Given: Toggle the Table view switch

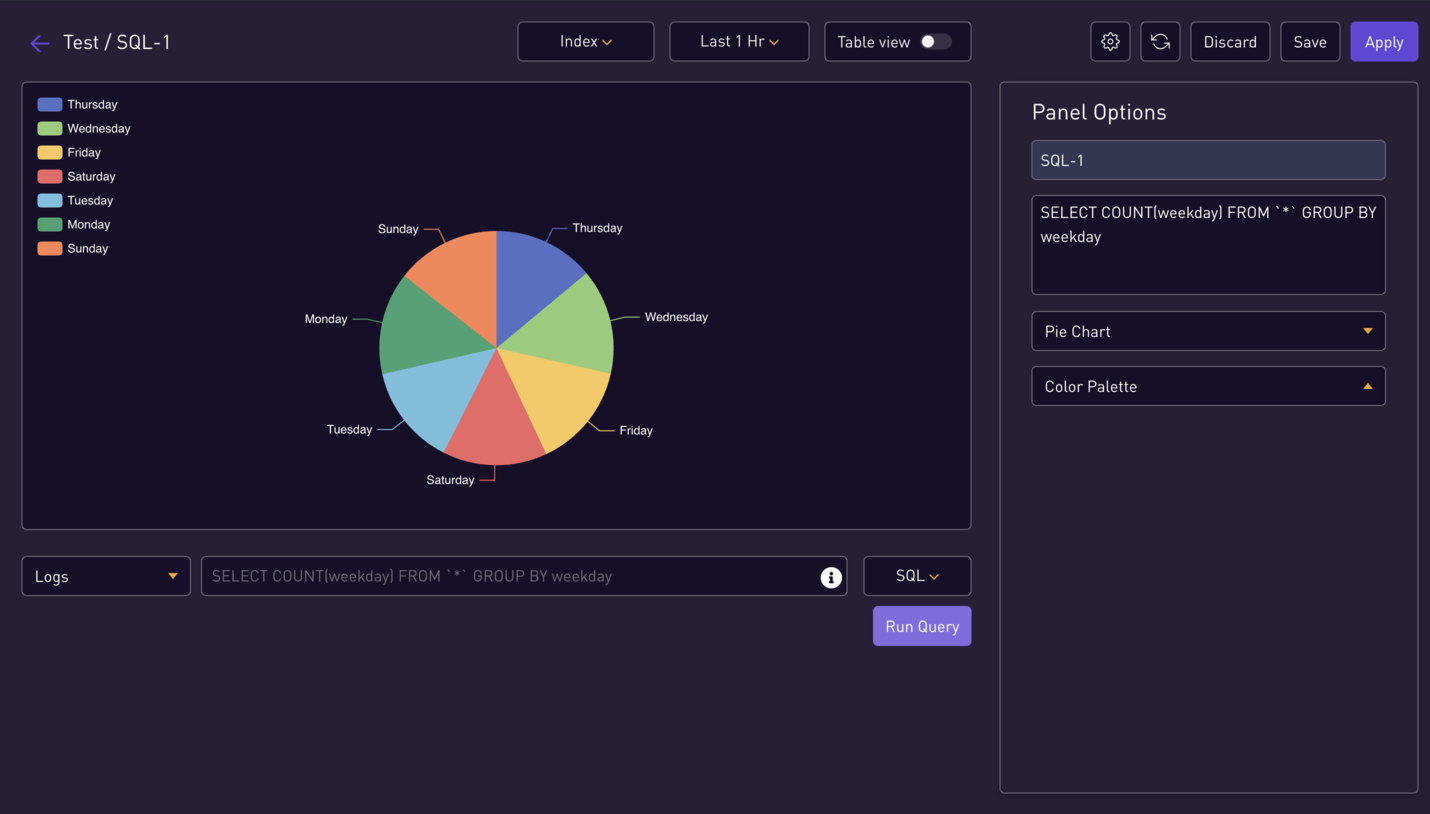Looking at the screenshot, I should [936, 42].
